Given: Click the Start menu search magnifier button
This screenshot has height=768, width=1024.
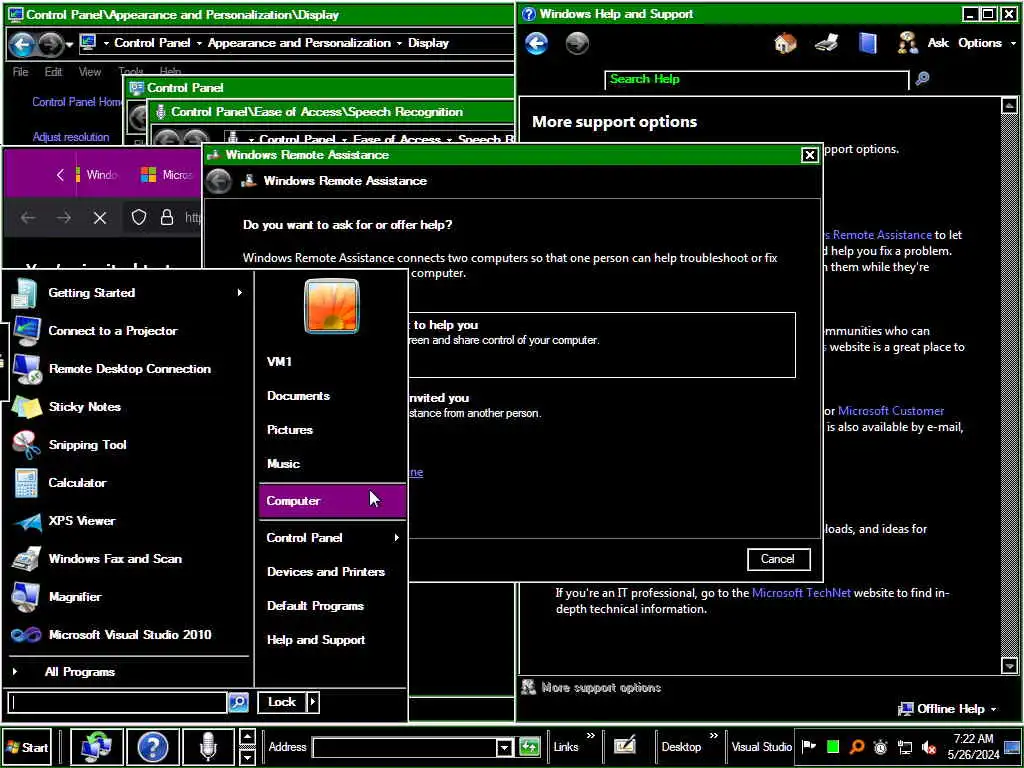Looking at the screenshot, I should [238, 702].
